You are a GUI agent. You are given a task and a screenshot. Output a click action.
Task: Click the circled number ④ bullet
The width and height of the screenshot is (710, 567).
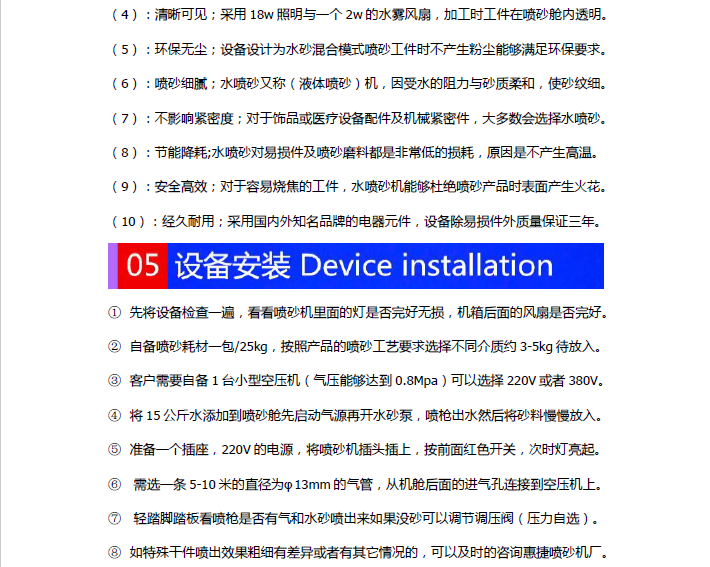115,415
